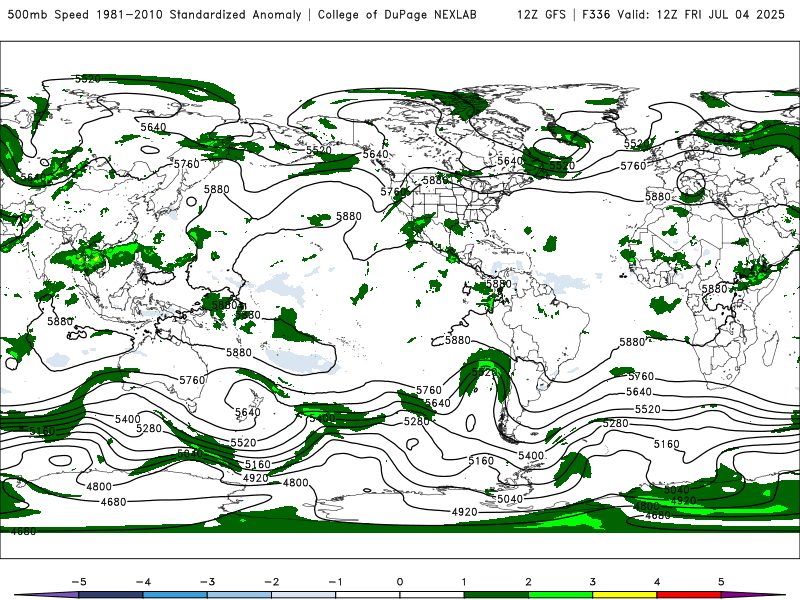Click the dark green 1-to-2 legend swatch
This screenshot has height=600, width=800.
coord(496,595)
